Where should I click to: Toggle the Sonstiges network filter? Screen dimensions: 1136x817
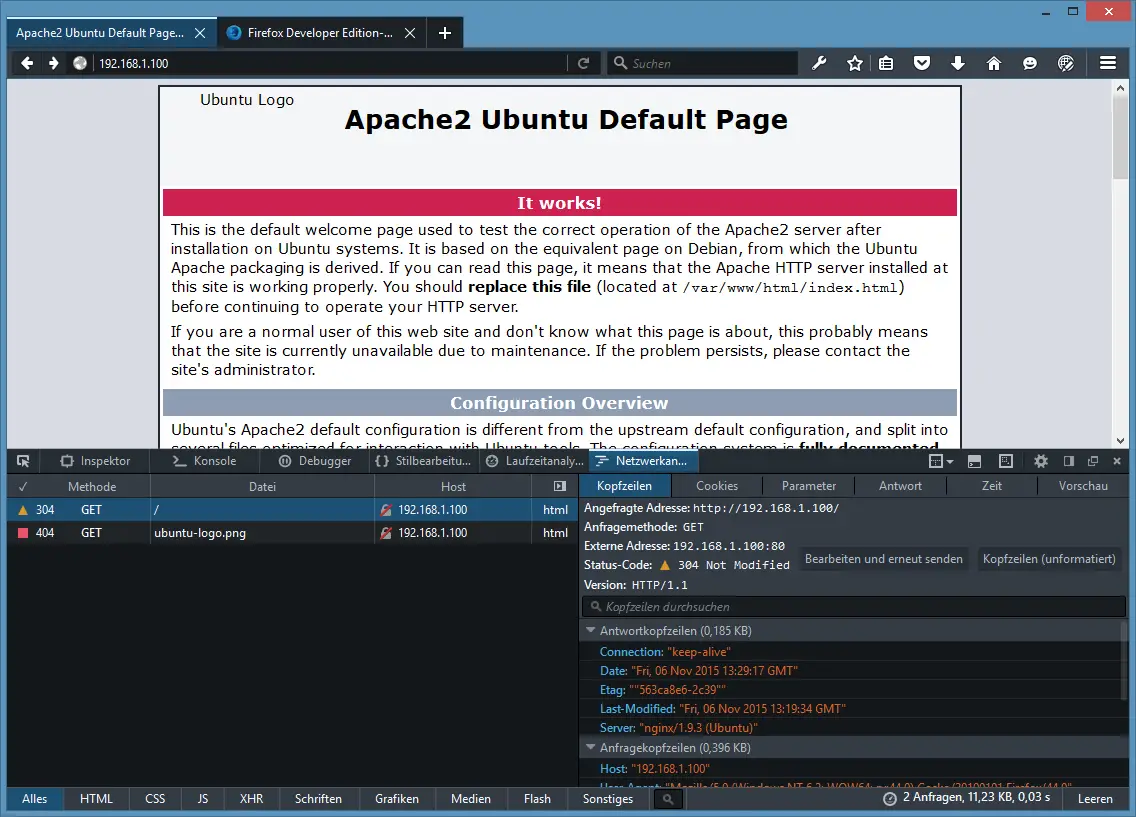coord(608,799)
